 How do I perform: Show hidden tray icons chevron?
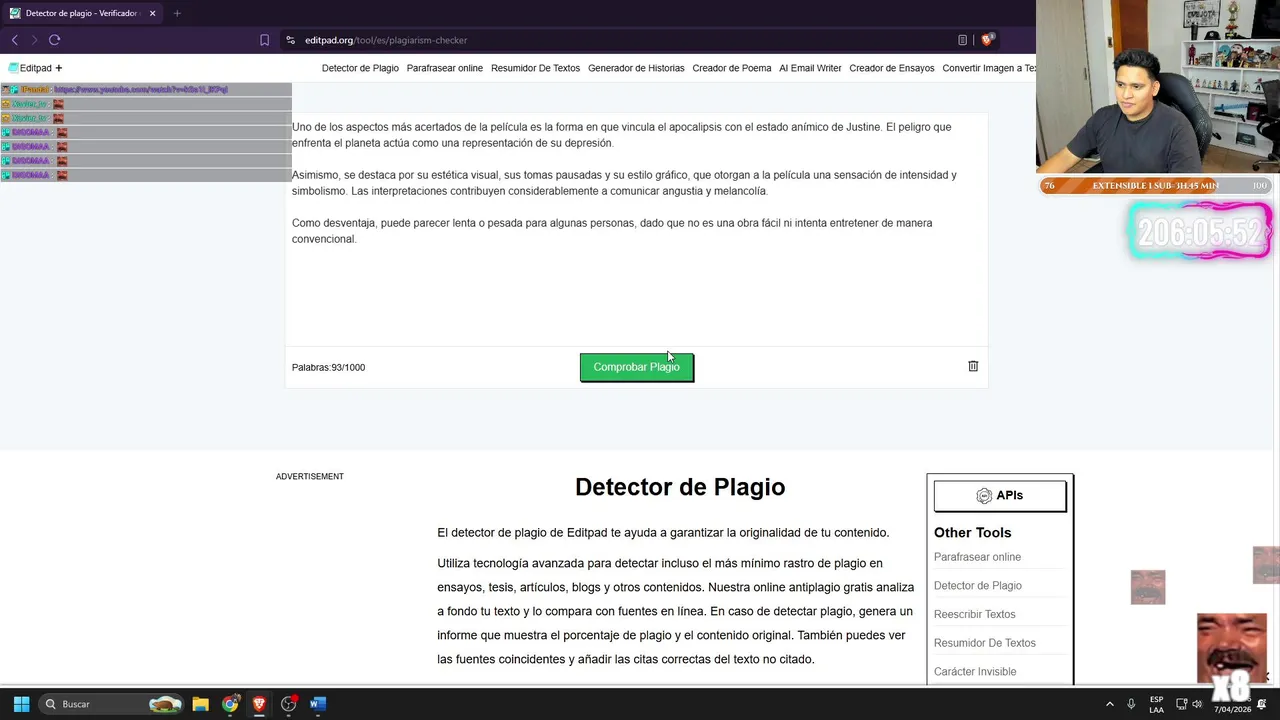click(x=1109, y=704)
